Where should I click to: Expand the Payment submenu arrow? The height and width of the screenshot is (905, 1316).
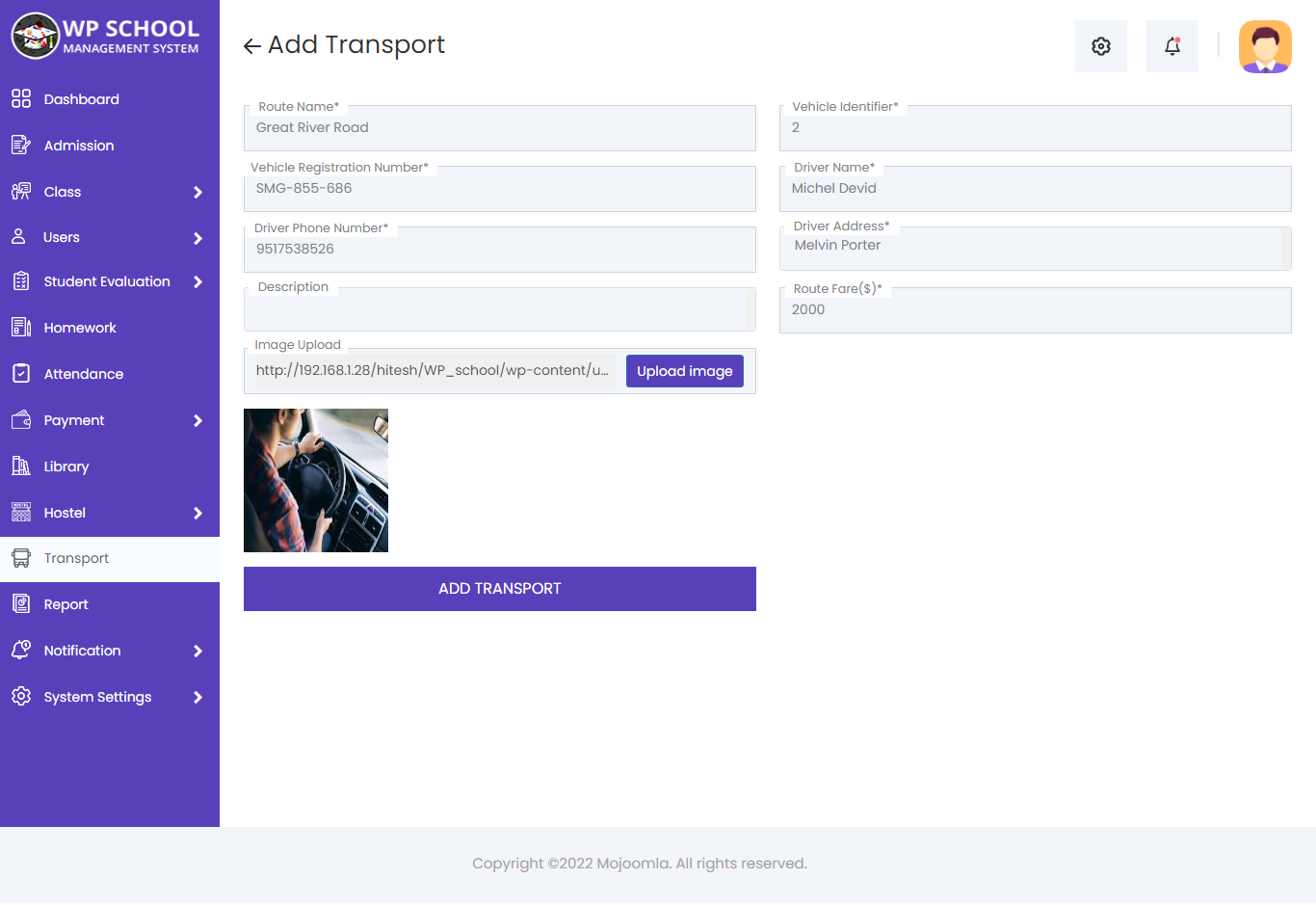tap(197, 420)
